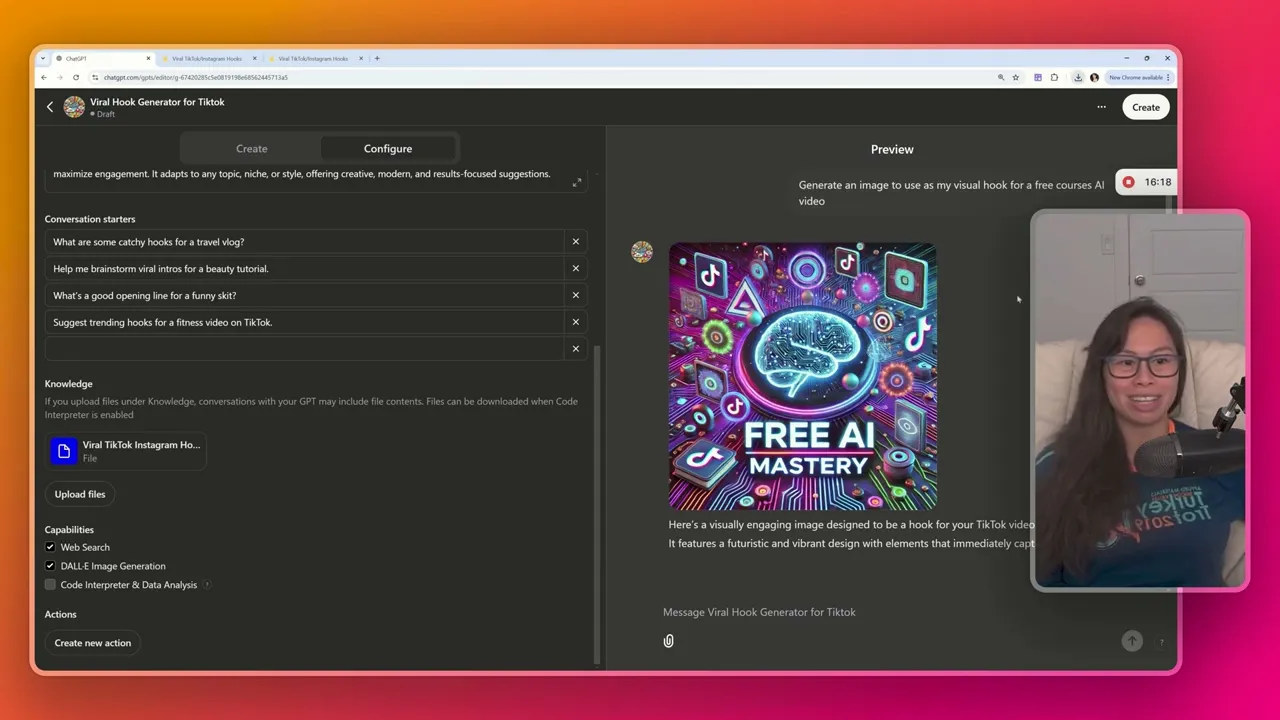Open the Viral TikTok Instagram Ho... knowledge file
Image resolution: width=1280 pixels, height=720 pixels.
(x=126, y=451)
